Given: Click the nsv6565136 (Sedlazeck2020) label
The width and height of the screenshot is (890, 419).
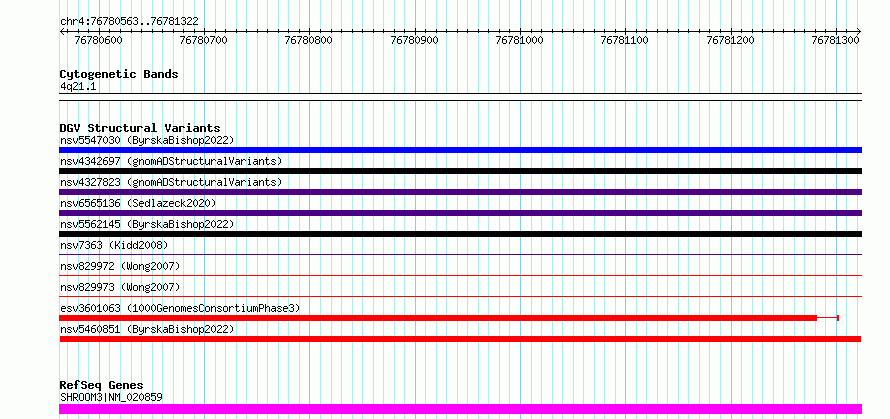Looking at the screenshot, I should (x=138, y=203).
